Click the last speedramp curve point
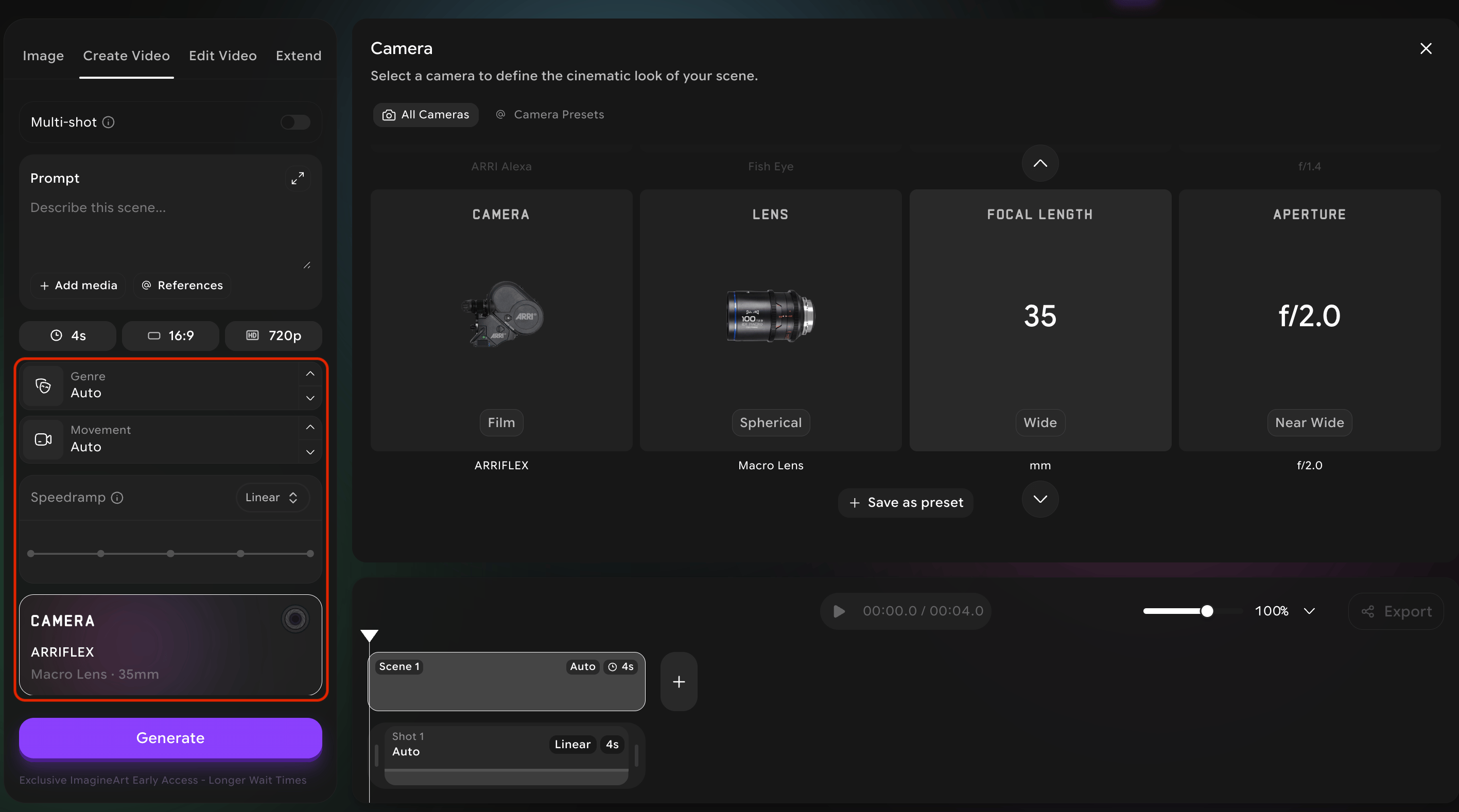Screen dimensions: 1459x812 point(310,554)
